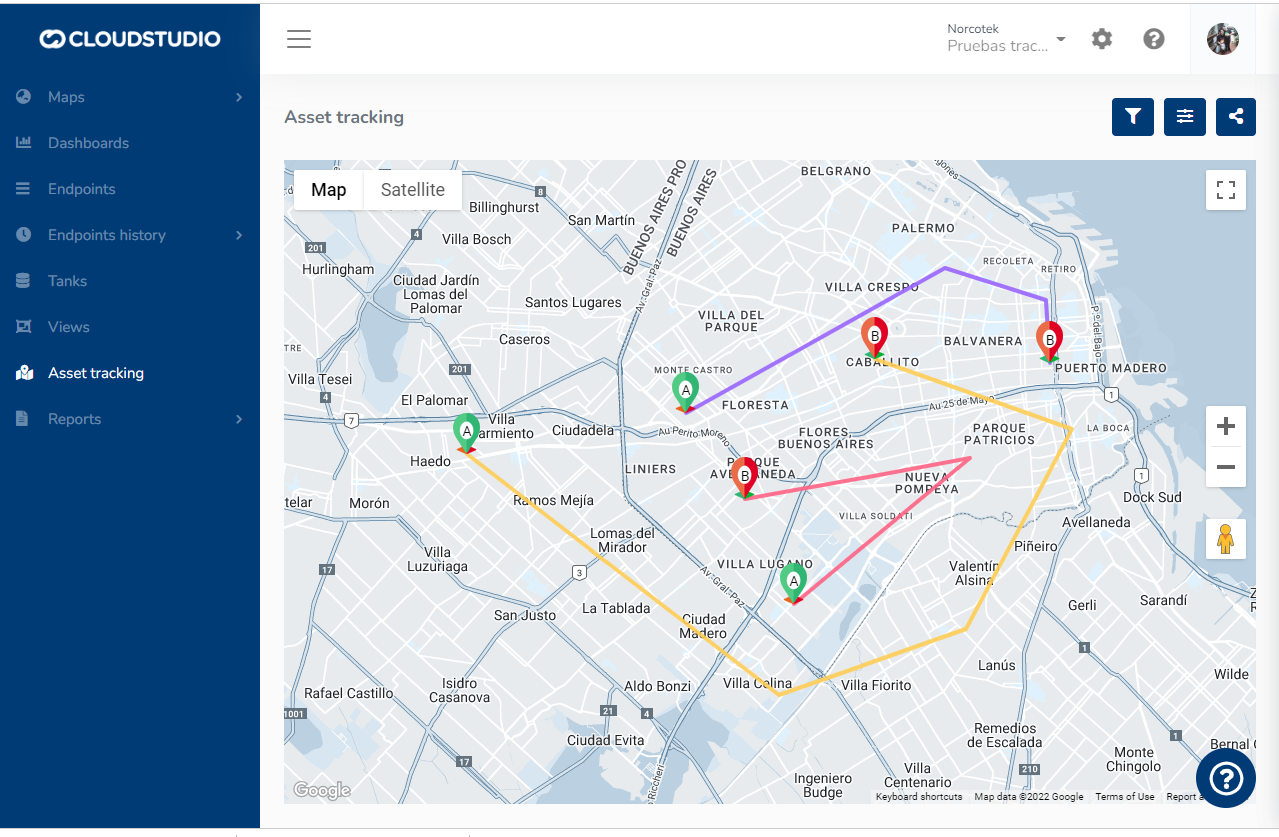Viewport: 1279px width, 837px height.
Task: Click the Terms of Use link
Action: [1124, 797]
